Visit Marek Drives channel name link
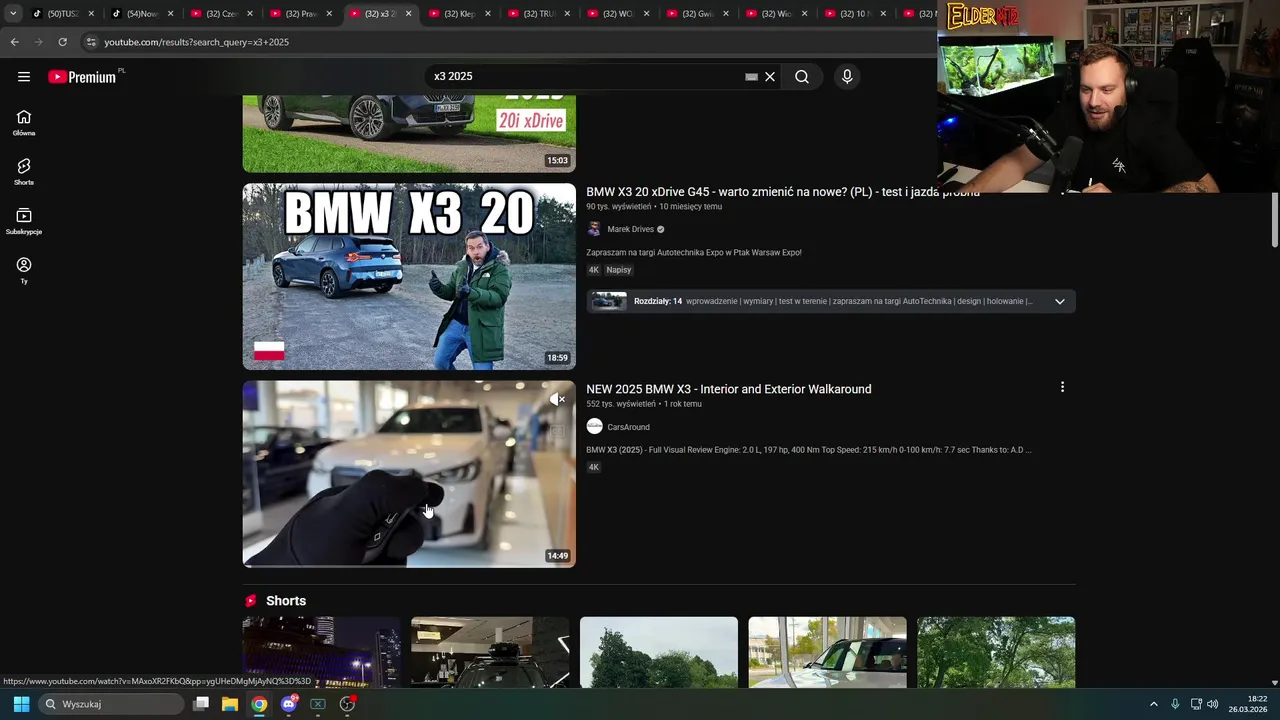1280x720 pixels. coord(630,229)
